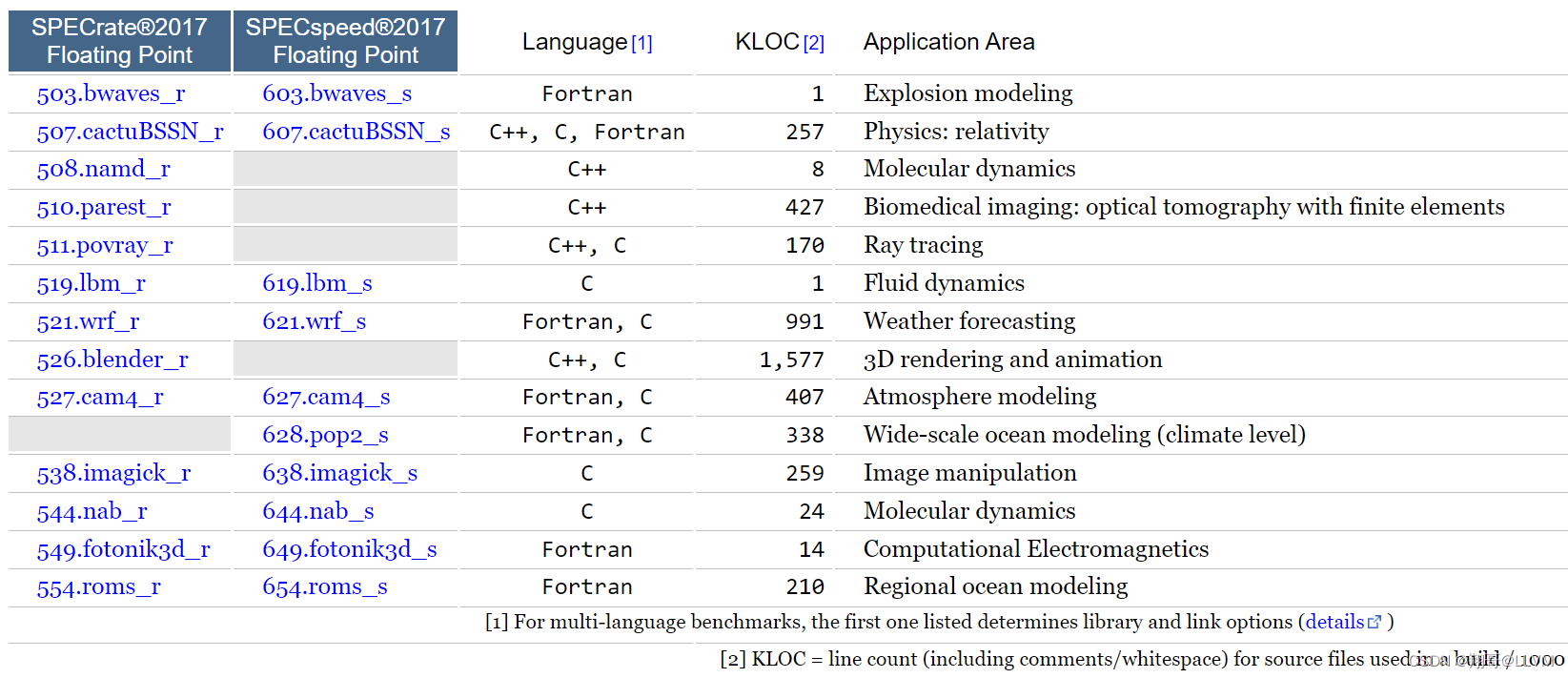Viewport: 1568px width, 678px height.
Task: Open the 554.roms_r link
Action: [98, 586]
